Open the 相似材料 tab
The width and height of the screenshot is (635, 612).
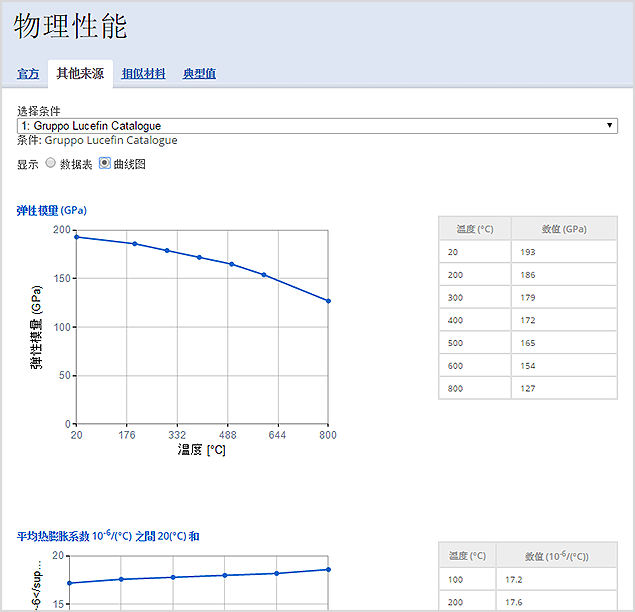(x=143, y=74)
